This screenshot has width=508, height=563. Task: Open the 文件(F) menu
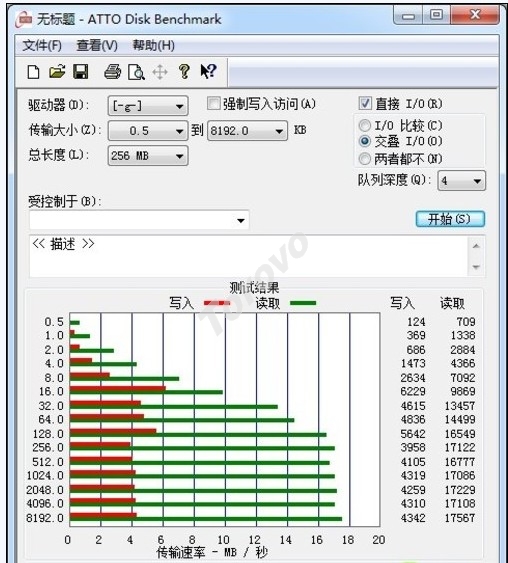pos(42,46)
